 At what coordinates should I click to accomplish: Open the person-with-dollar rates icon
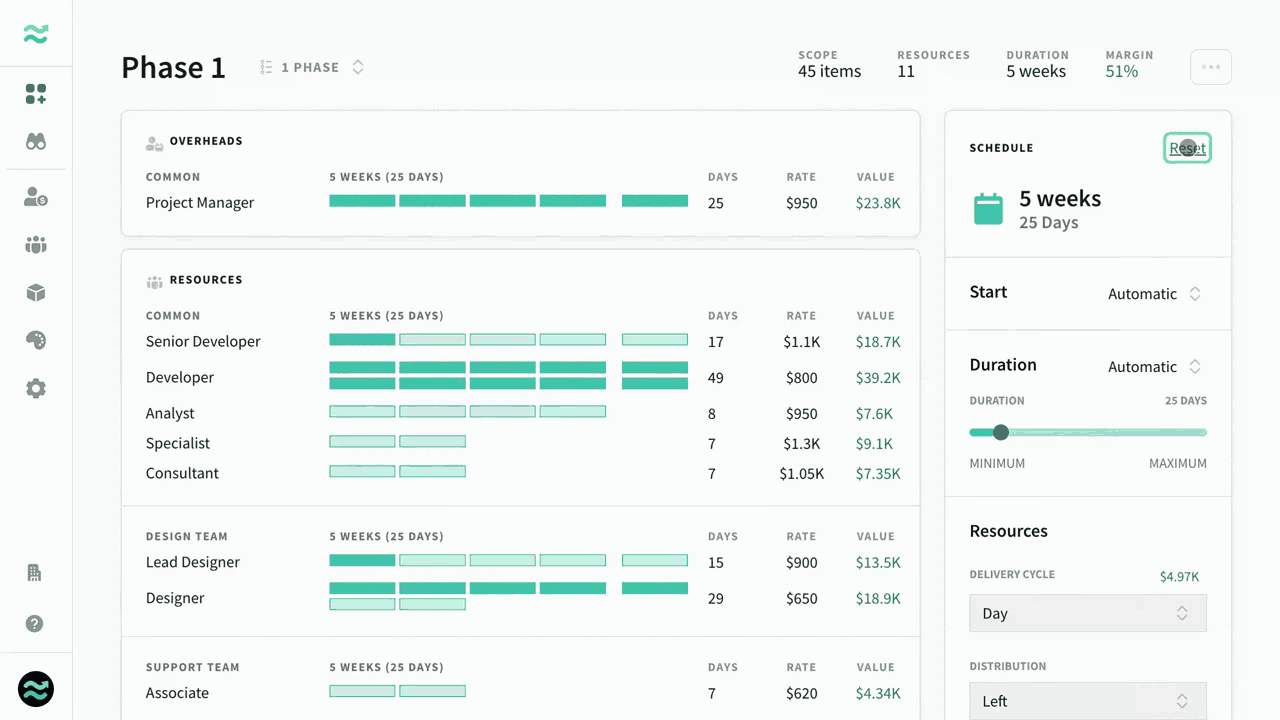coord(36,197)
